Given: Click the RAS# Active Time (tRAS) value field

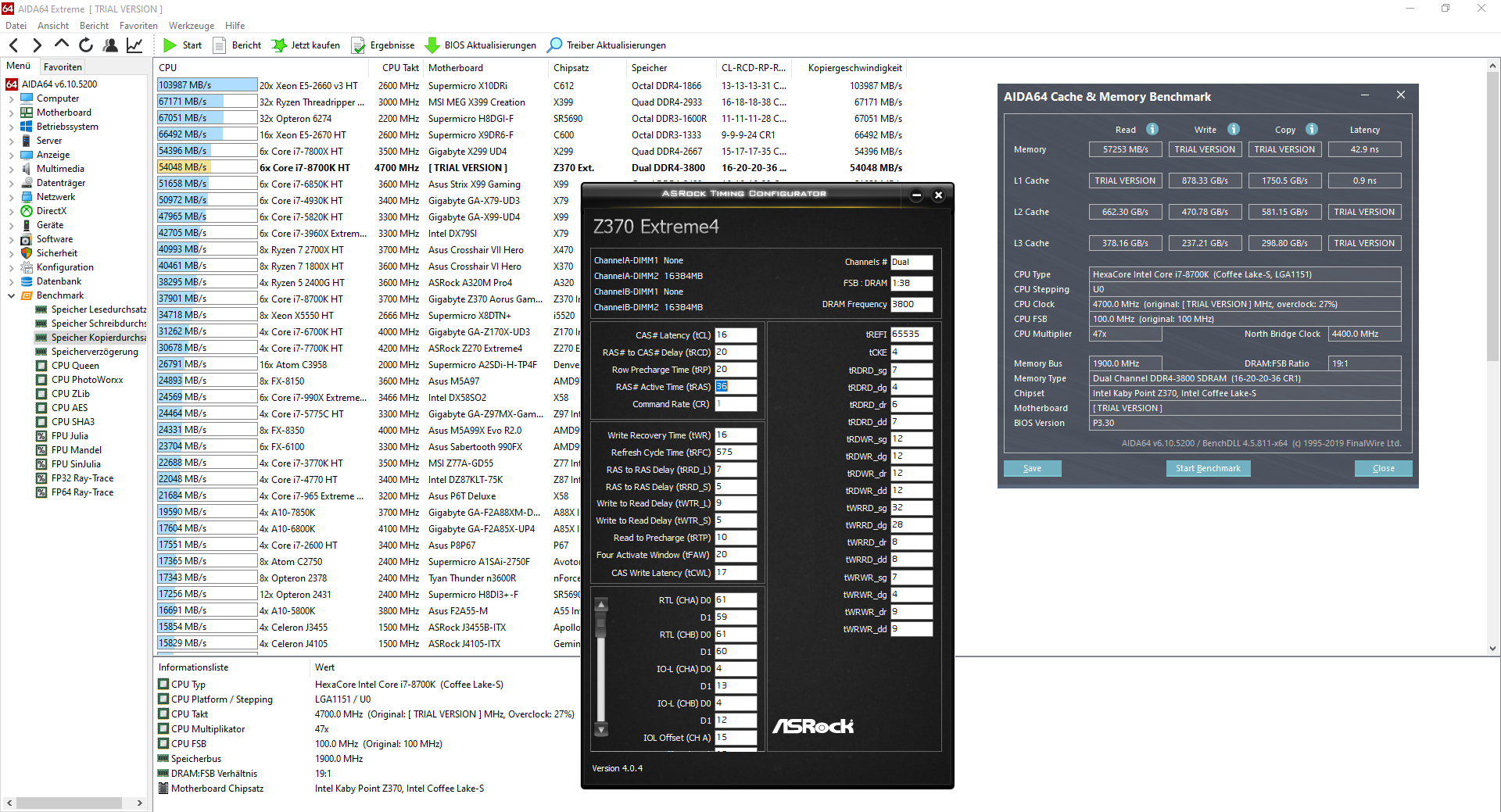Looking at the screenshot, I should [736, 387].
